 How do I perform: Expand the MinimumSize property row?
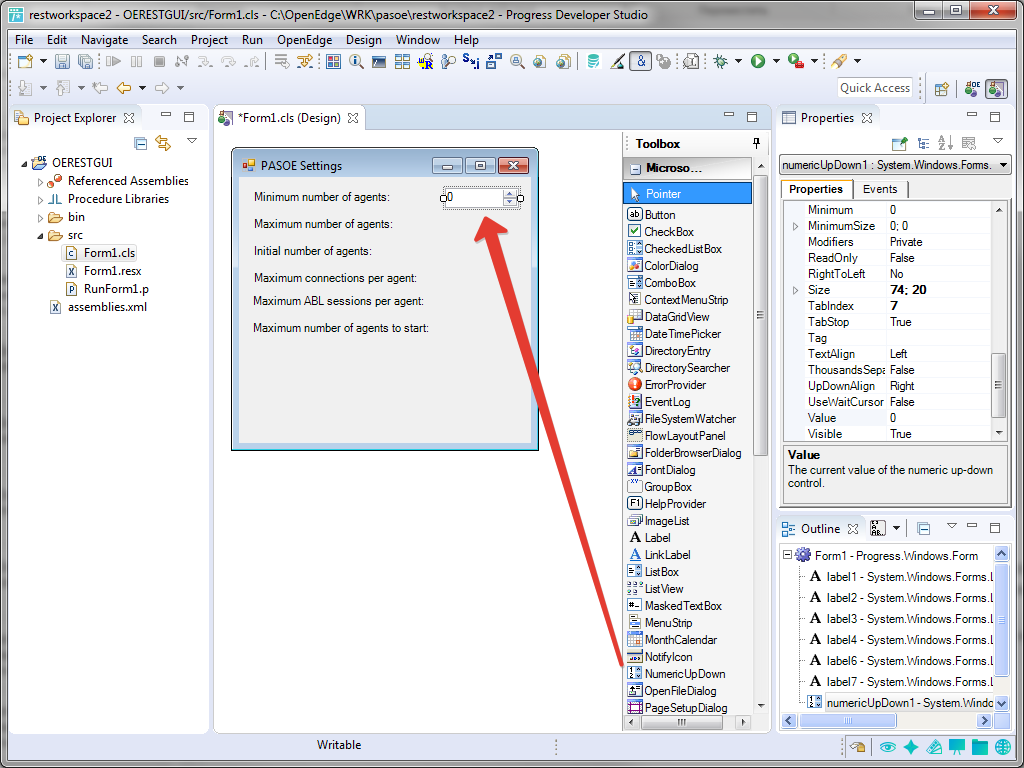795,226
